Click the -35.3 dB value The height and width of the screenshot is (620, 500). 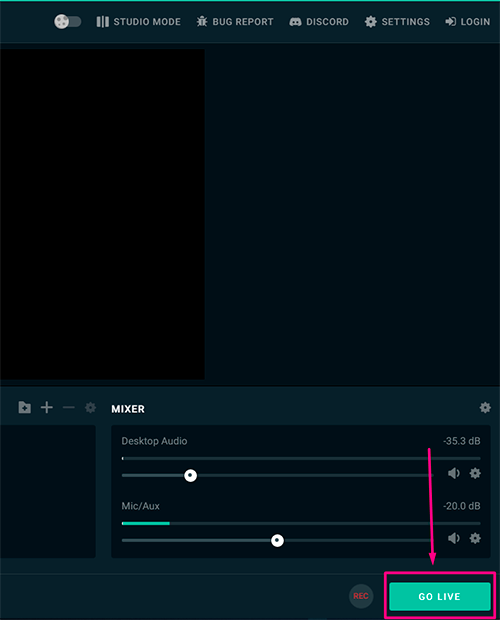click(x=462, y=441)
